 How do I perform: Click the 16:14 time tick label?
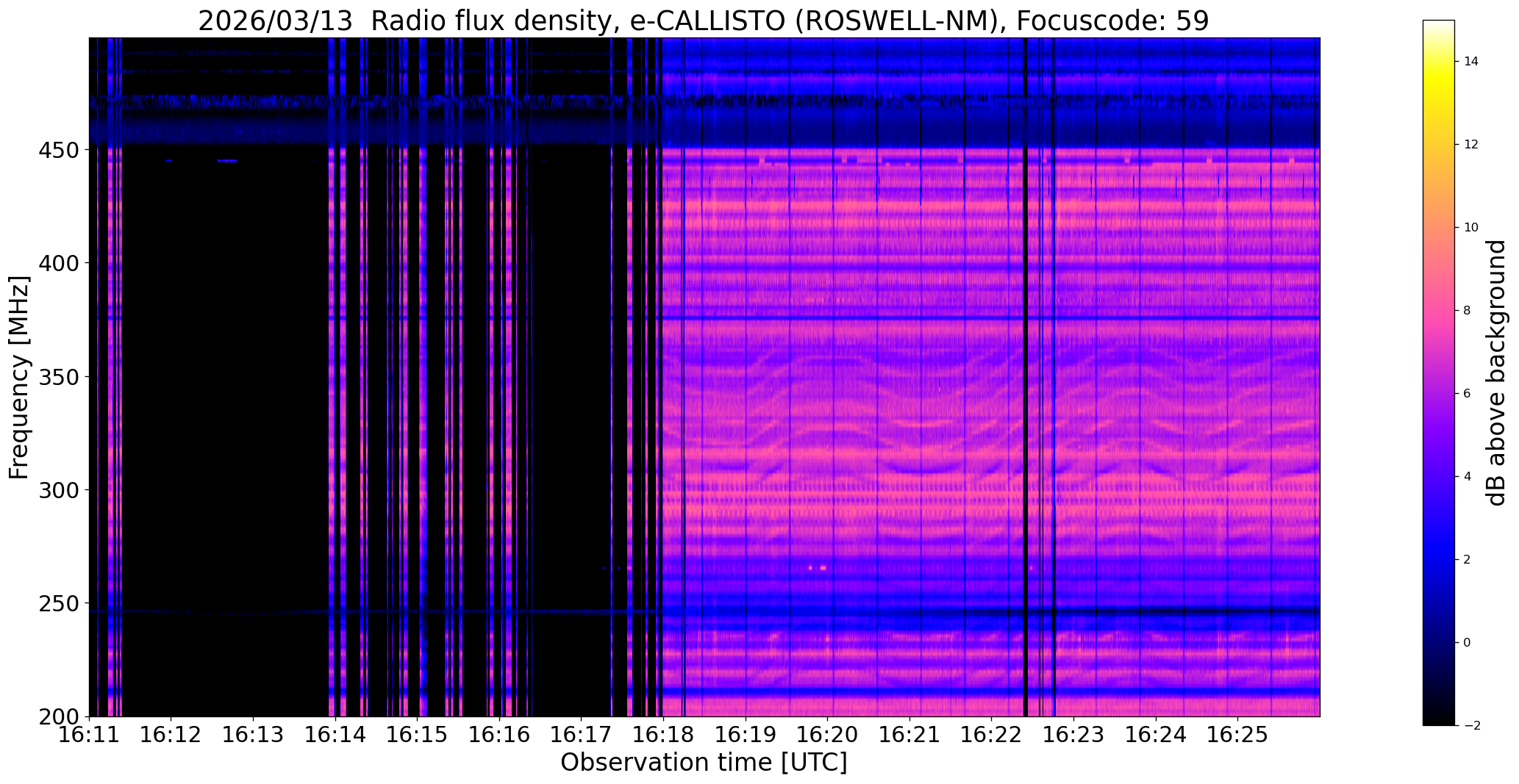pyautogui.click(x=335, y=734)
